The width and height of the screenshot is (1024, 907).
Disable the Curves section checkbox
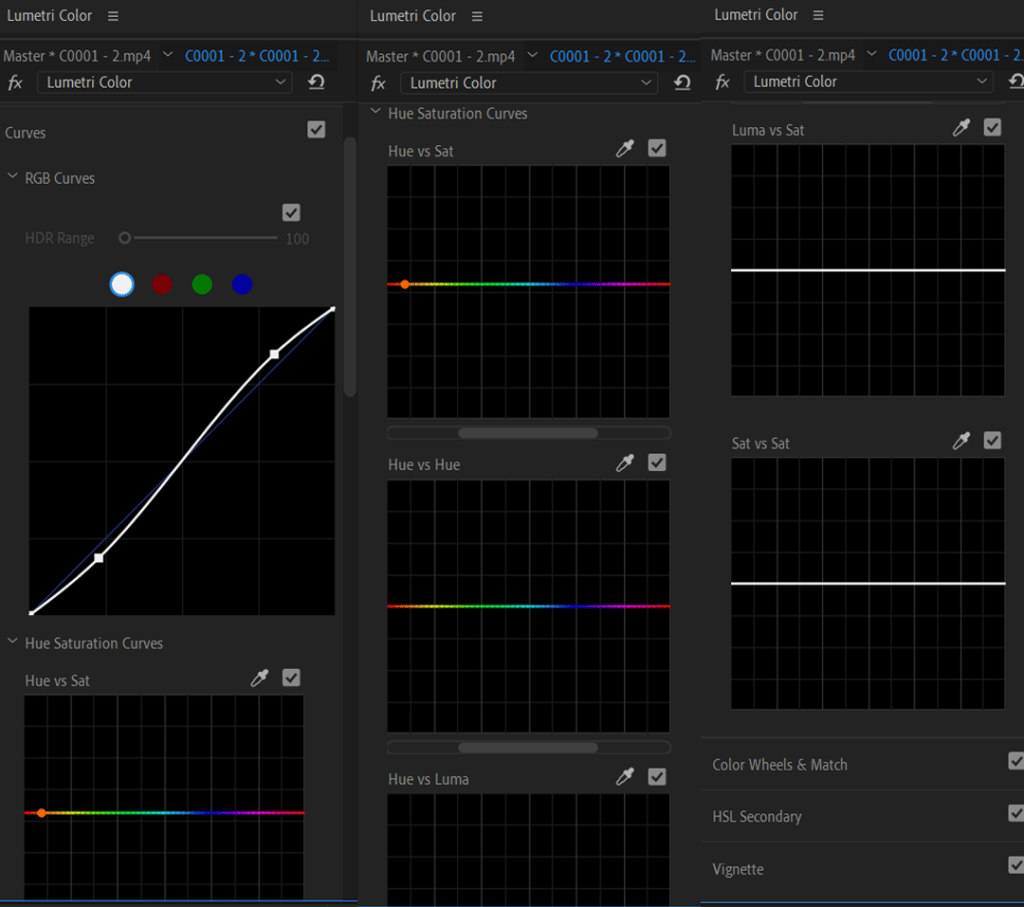317,130
